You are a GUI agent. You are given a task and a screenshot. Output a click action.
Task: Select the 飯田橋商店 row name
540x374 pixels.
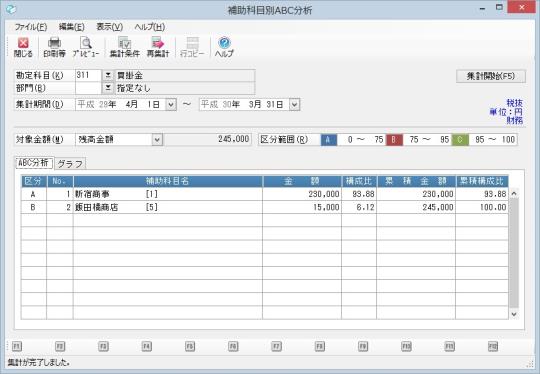(x=96, y=207)
